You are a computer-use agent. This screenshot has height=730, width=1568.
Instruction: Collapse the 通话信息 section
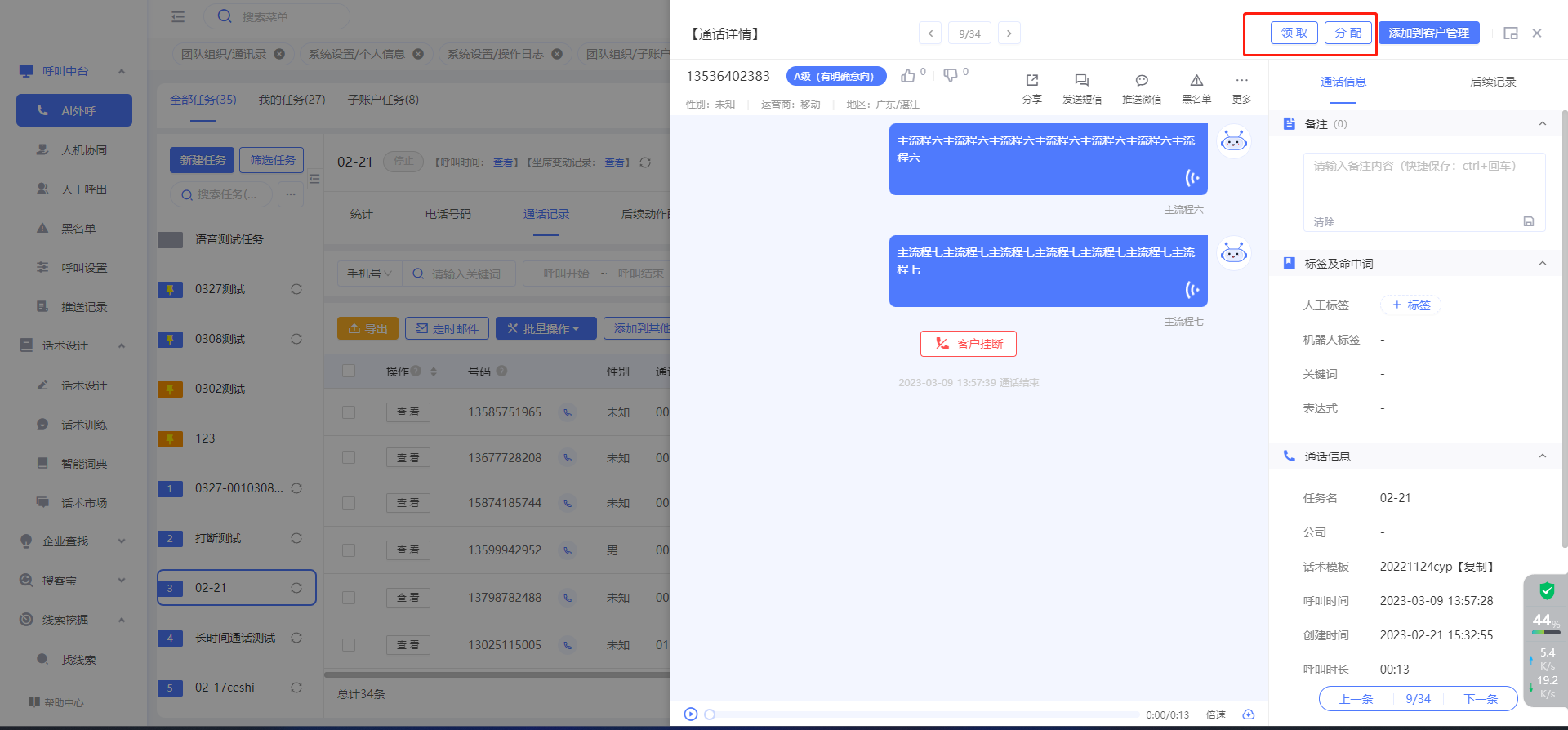pyautogui.click(x=1543, y=456)
